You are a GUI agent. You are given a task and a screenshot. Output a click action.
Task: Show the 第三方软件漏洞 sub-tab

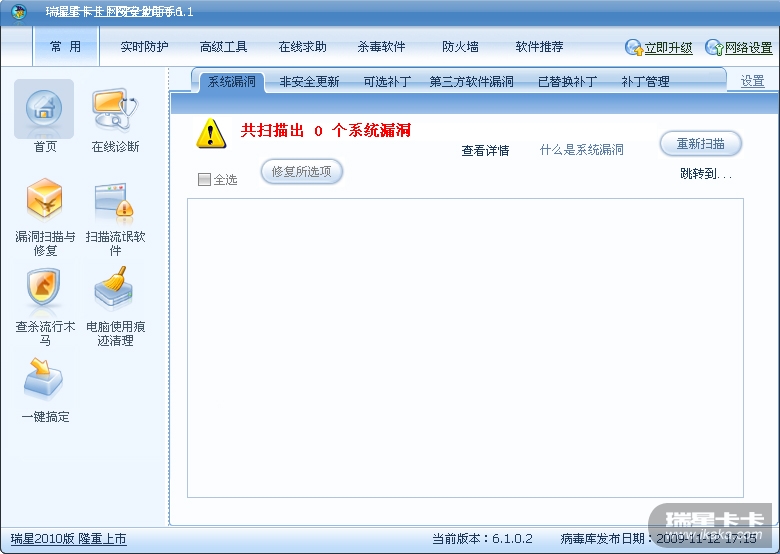[472, 82]
